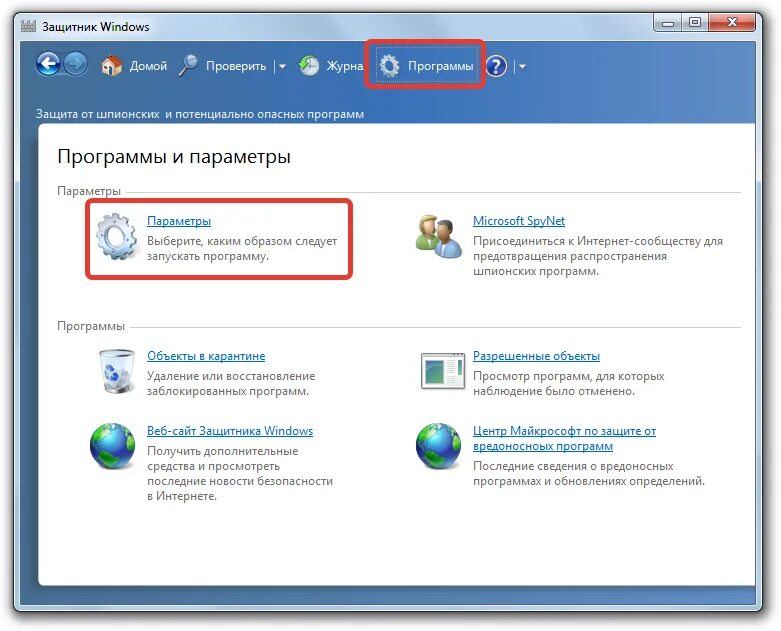Open Разрешенные объекты link
The height and width of the screenshot is (631, 781).
coord(536,356)
